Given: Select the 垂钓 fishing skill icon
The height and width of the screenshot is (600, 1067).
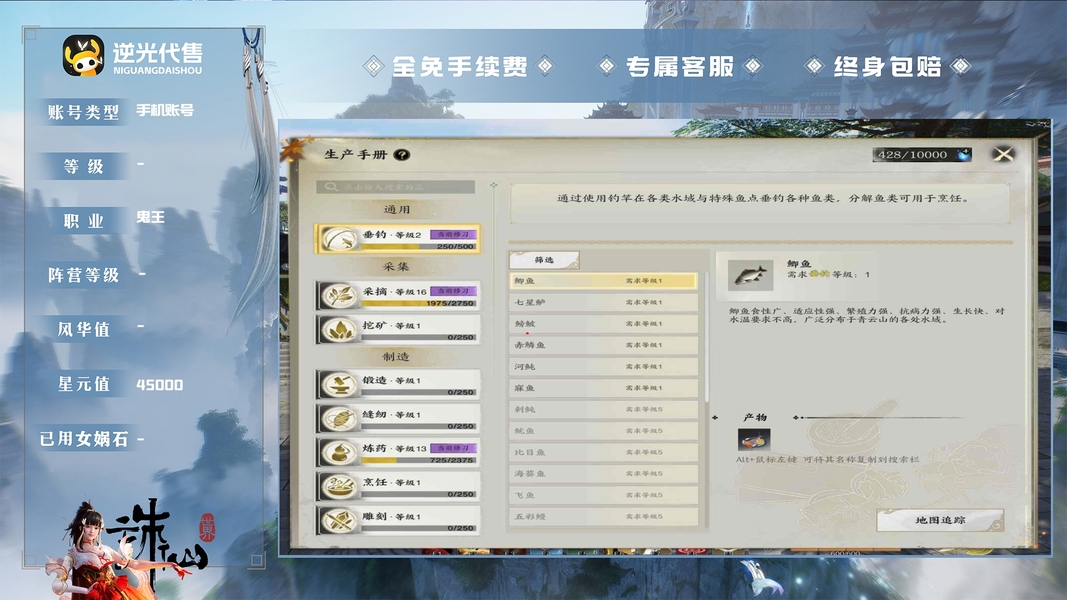Looking at the screenshot, I should tap(338, 239).
